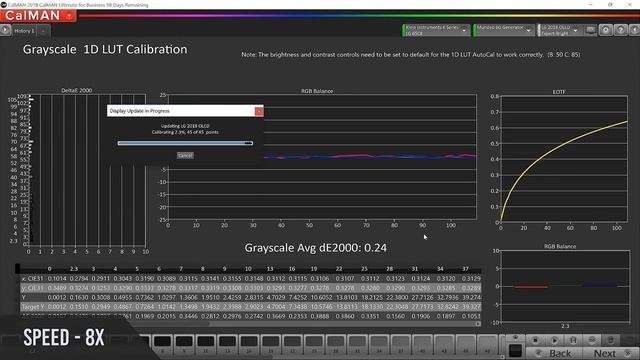Close the Display Update in Progress dialog

(x=259, y=111)
